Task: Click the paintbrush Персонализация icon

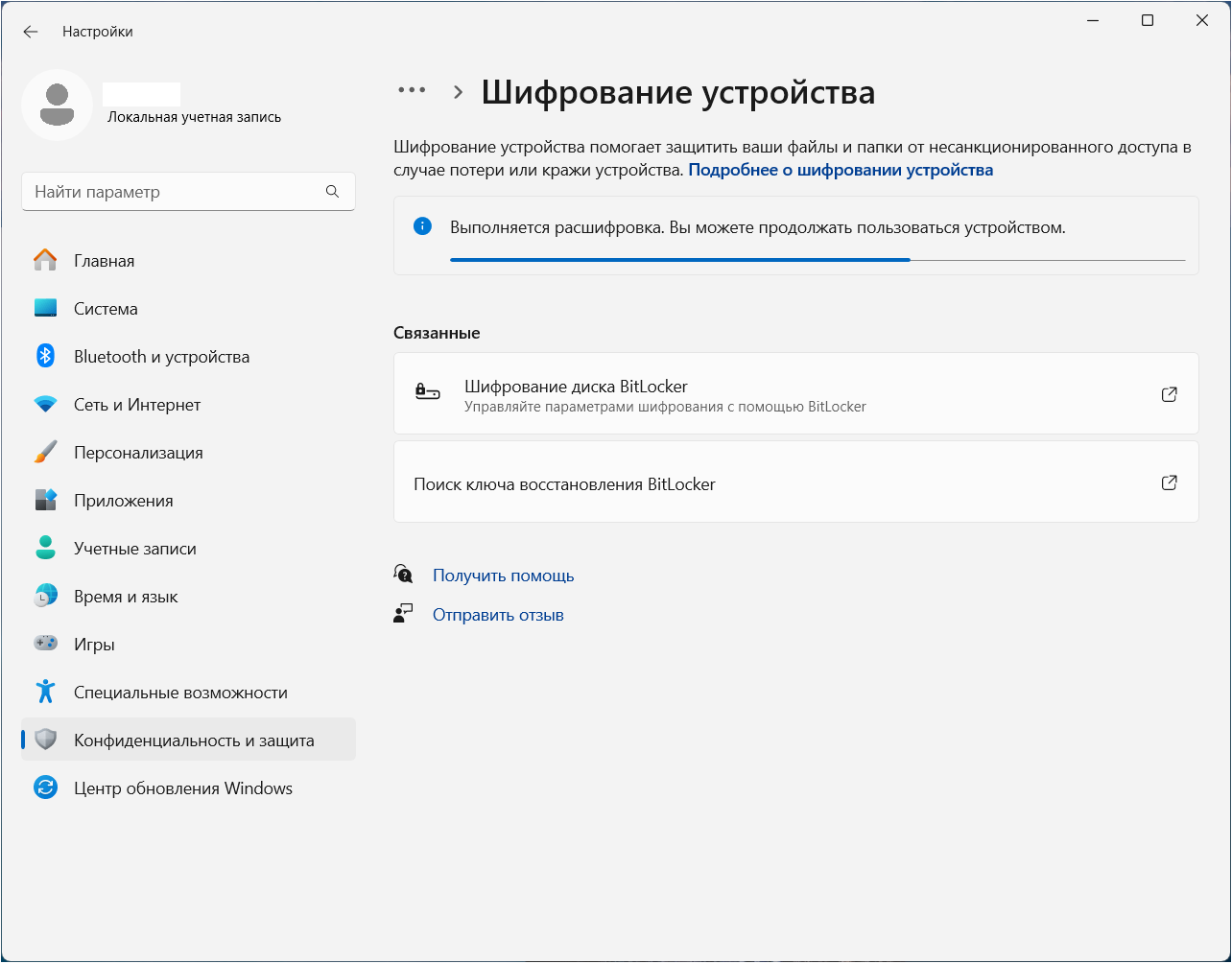Action: pos(45,453)
